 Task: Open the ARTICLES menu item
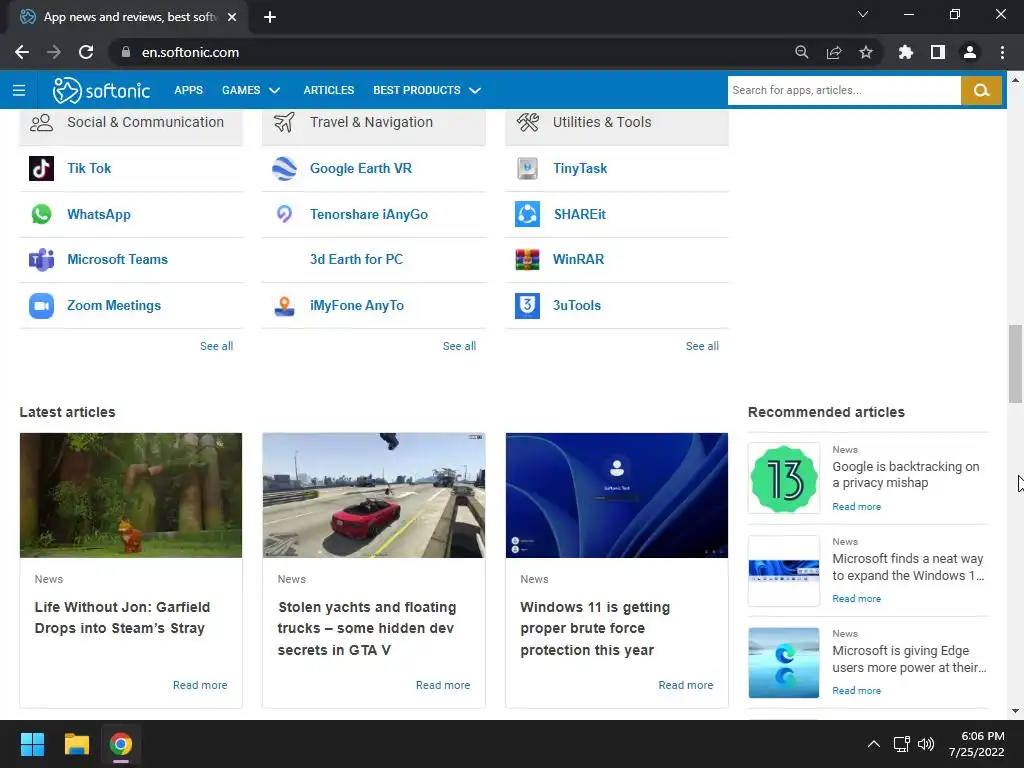[328, 90]
